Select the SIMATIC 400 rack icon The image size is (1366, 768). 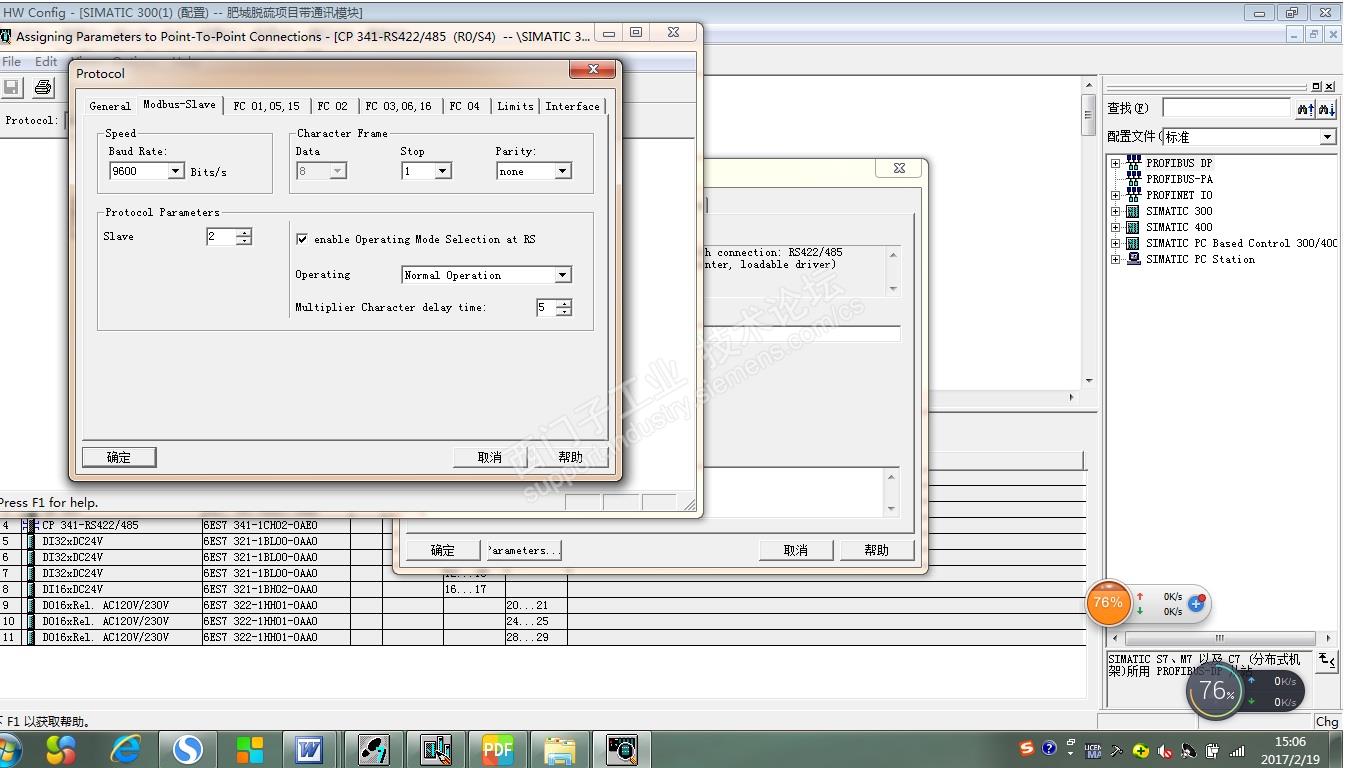coord(1133,227)
